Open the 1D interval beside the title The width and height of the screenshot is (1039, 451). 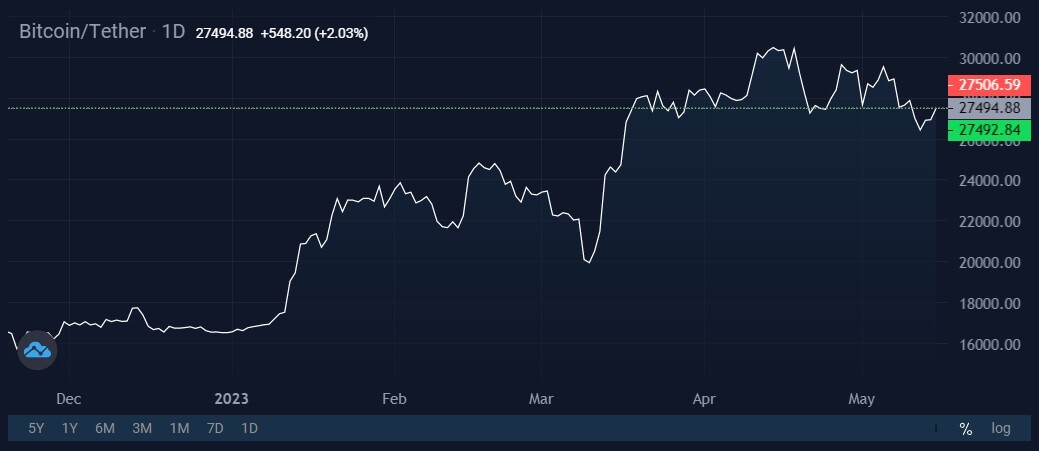coord(174,32)
